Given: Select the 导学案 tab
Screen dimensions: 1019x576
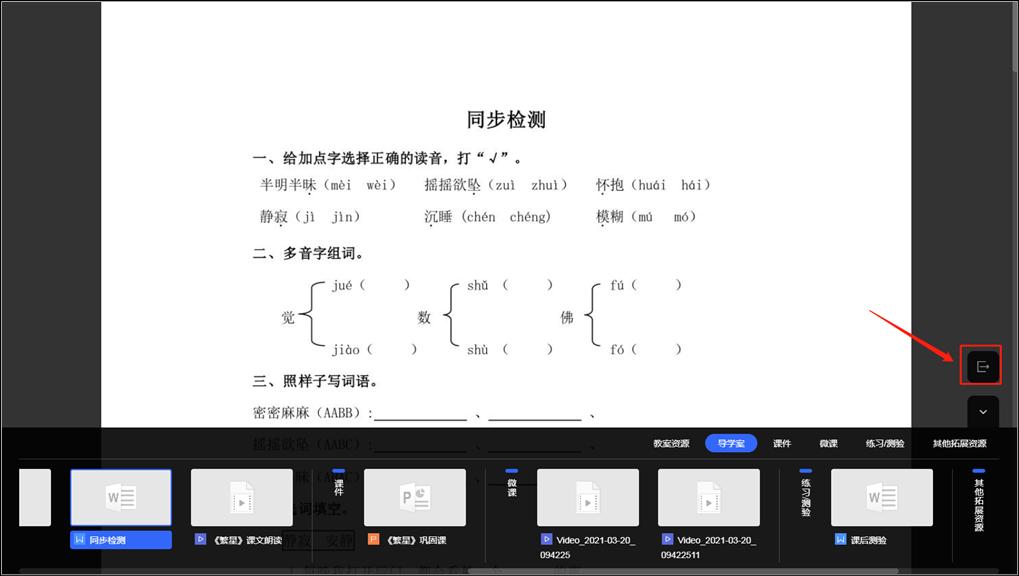Looking at the screenshot, I should (x=731, y=443).
